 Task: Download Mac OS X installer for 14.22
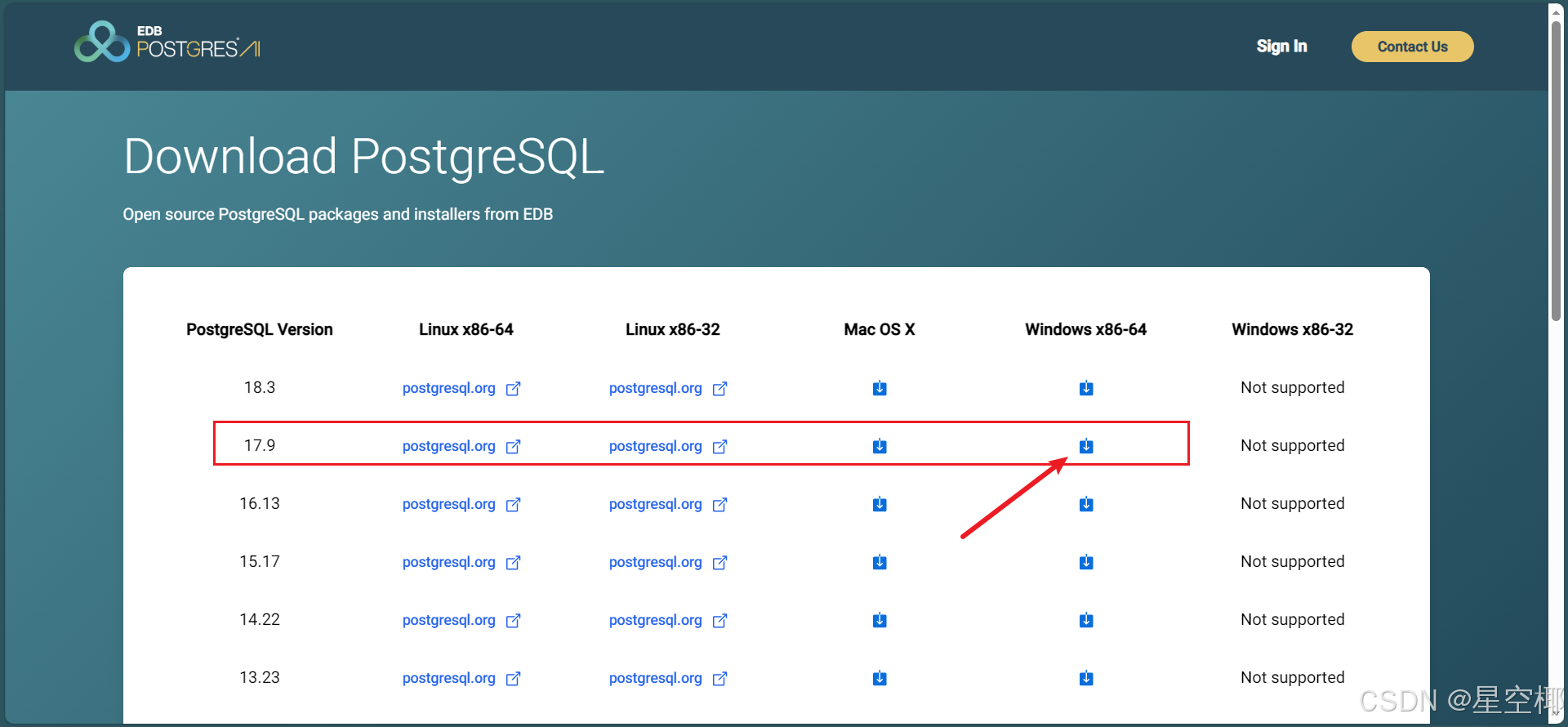(x=880, y=620)
